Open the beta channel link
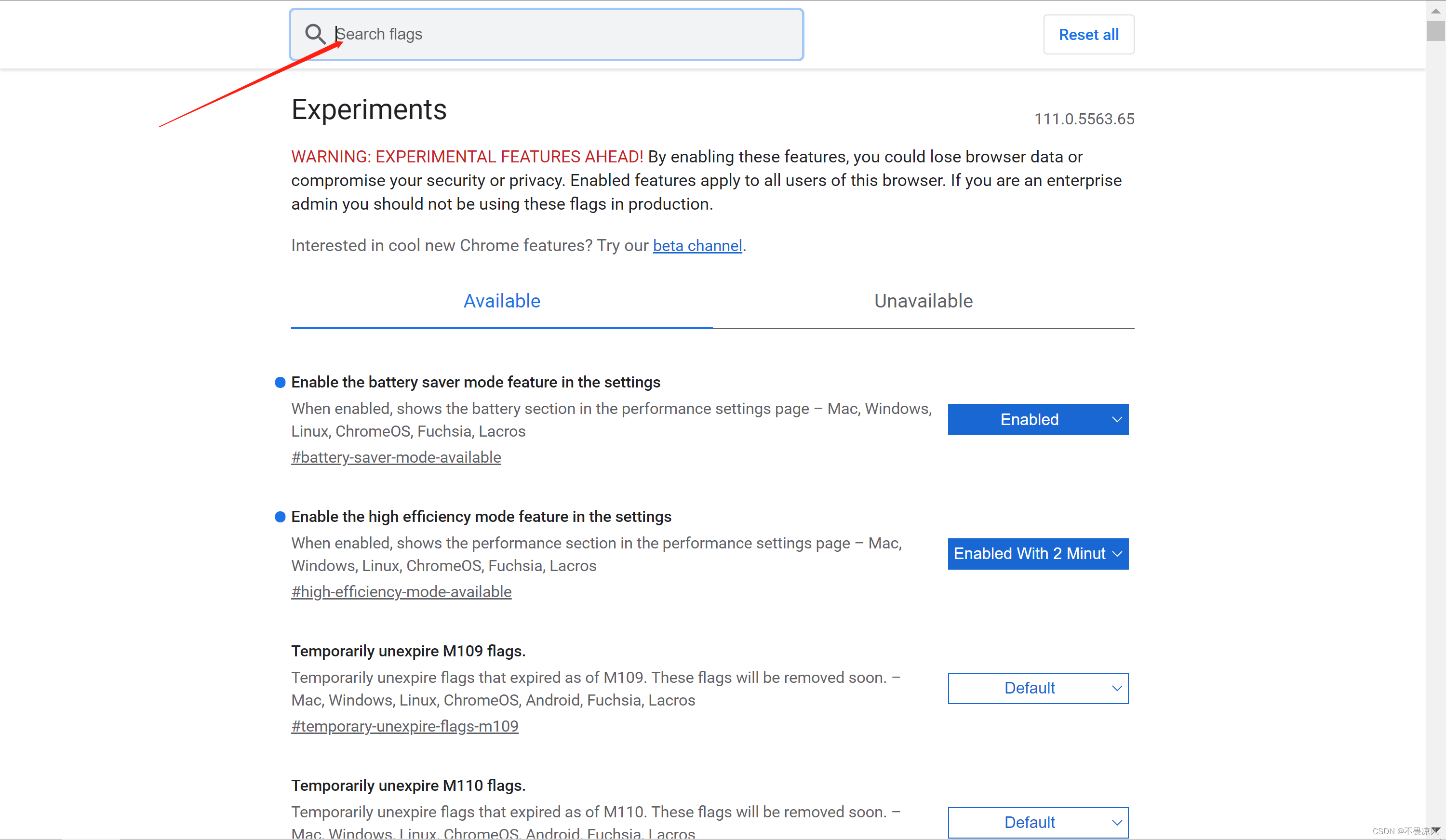 (x=697, y=246)
